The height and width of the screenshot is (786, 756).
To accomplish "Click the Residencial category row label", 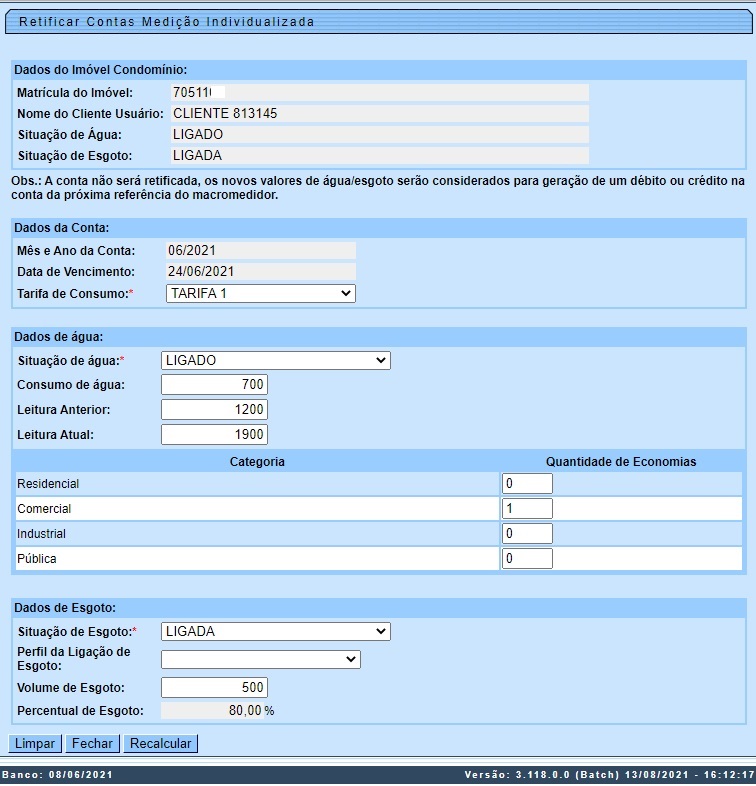I will [48, 484].
